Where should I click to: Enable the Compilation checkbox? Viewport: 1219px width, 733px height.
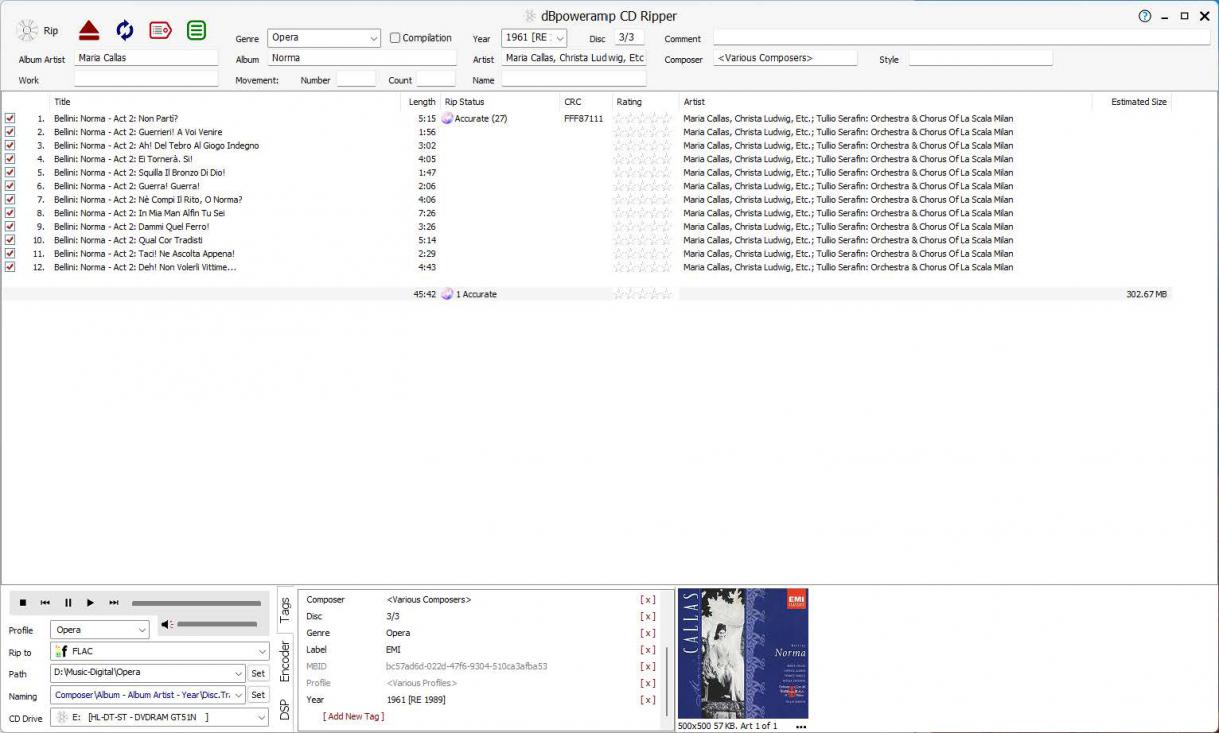[395, 38]
